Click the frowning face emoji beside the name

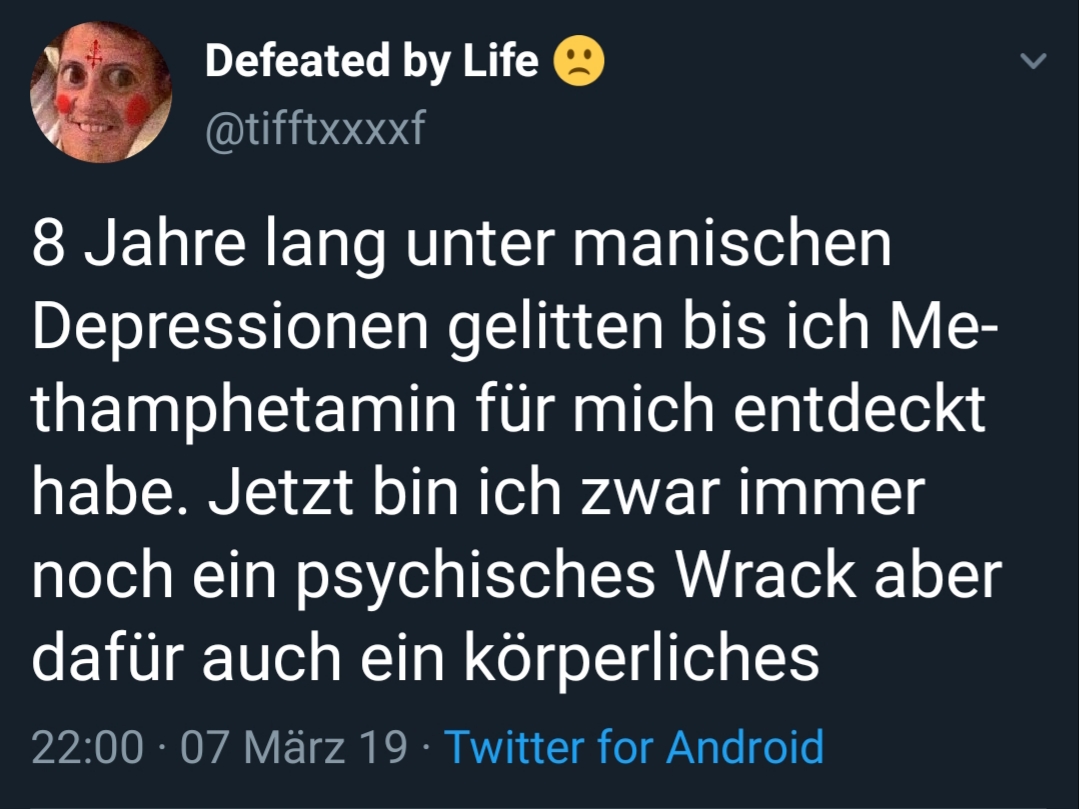tap(579, 63)
